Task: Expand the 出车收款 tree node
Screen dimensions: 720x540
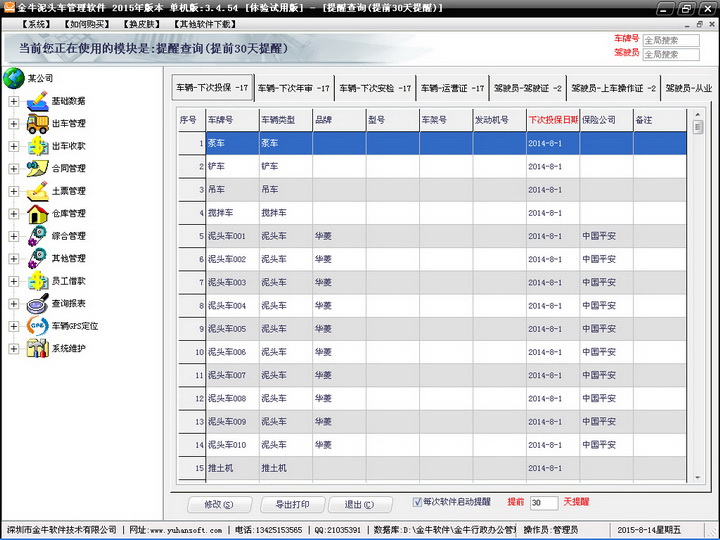Action: 14,146
